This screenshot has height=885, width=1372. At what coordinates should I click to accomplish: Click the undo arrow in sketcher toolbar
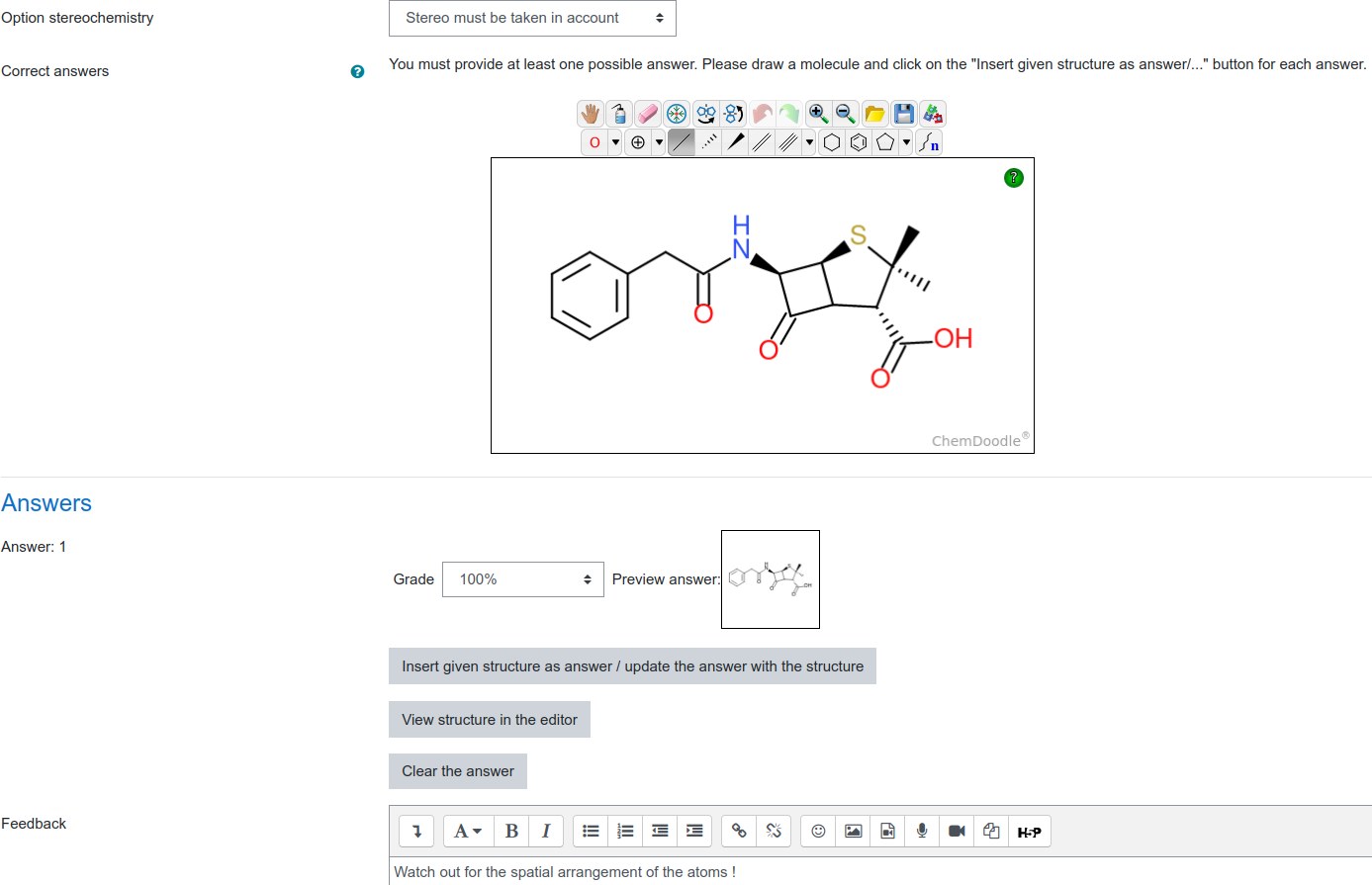click(x=762, y=114)
